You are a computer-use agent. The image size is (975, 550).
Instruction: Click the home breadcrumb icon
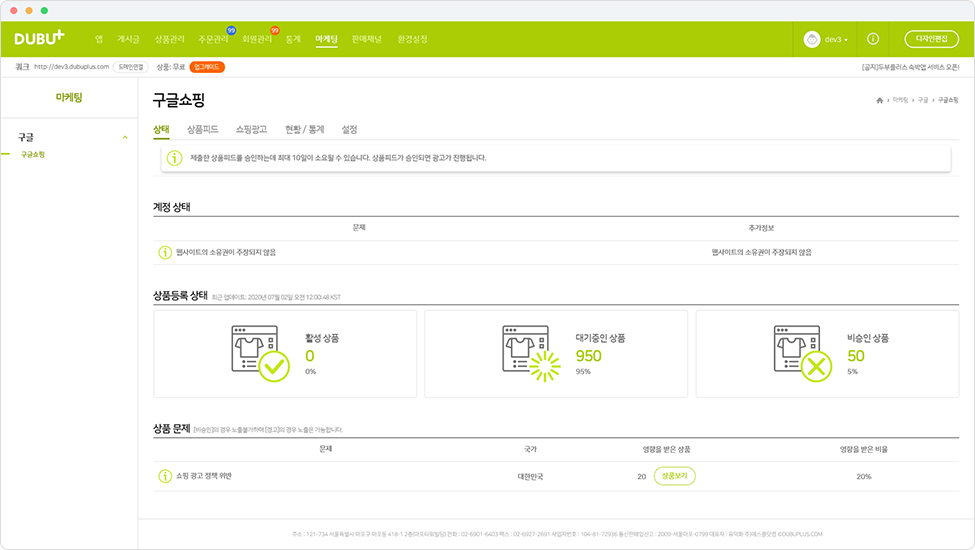879,100
